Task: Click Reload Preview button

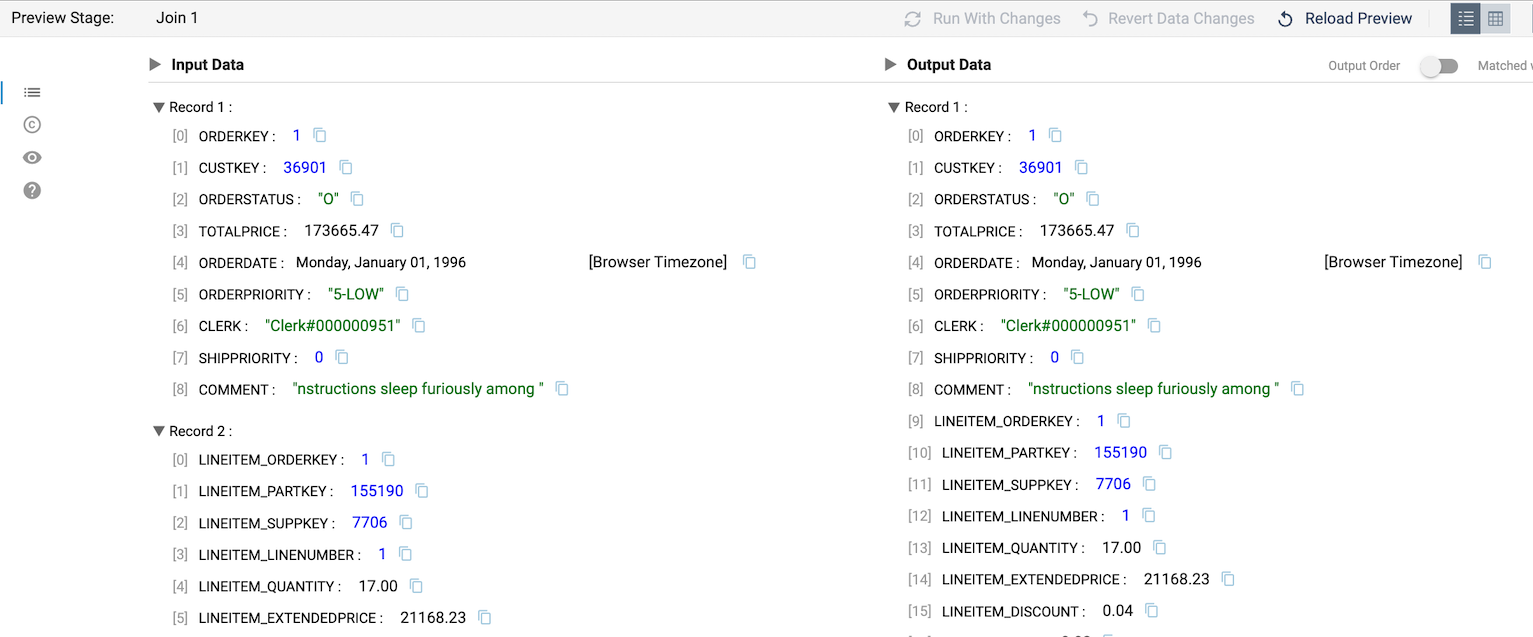Action: pyautogui.click(x=1345, y=19)
